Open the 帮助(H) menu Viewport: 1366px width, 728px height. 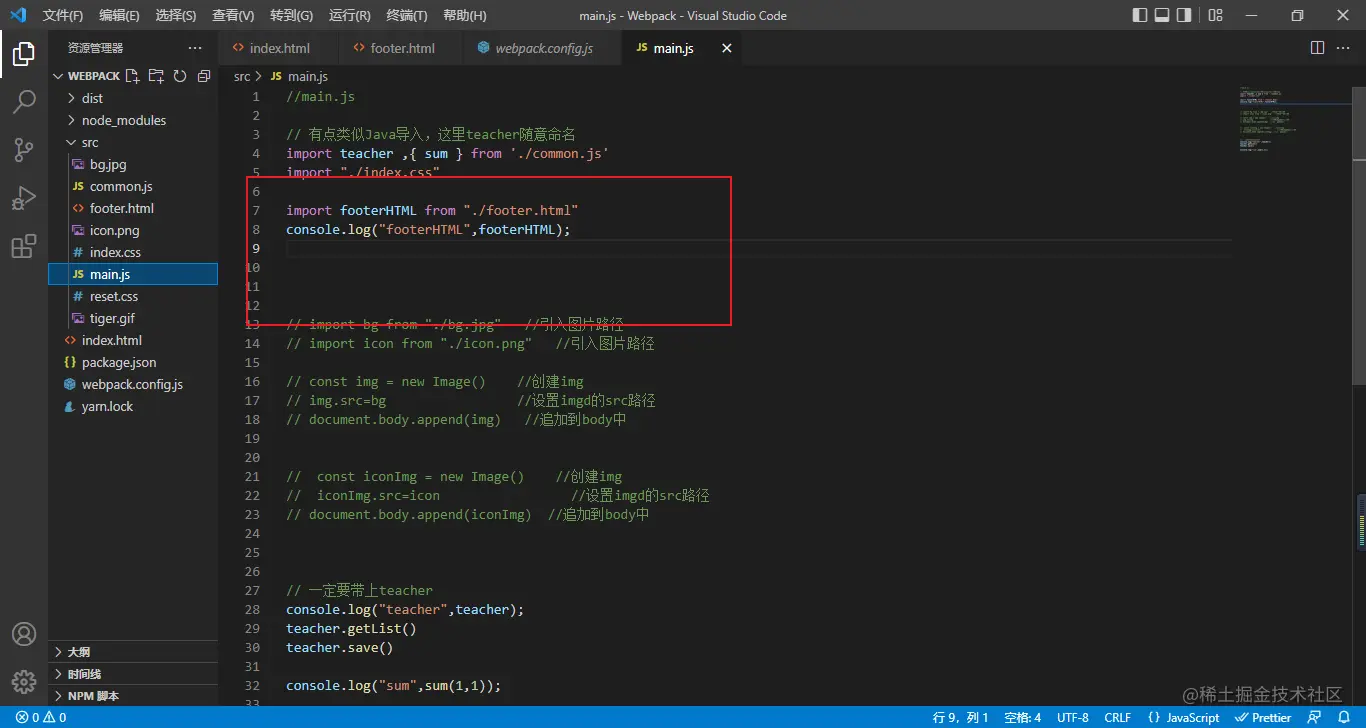(464, 15)
